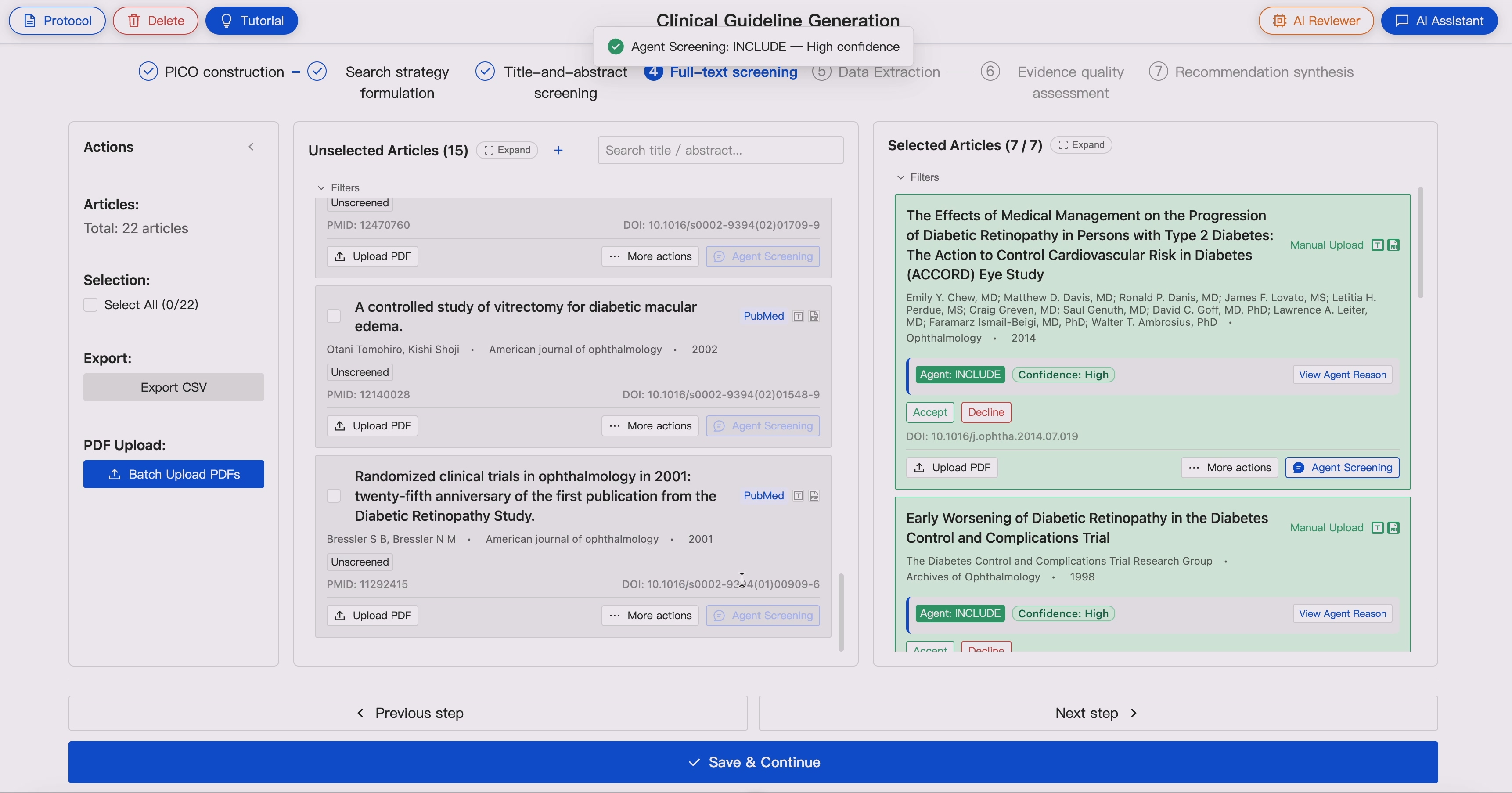Upload PDF for PMID 12470760 article
The height and width of the screenshot is (793, 1512).
tap(373, 256)
